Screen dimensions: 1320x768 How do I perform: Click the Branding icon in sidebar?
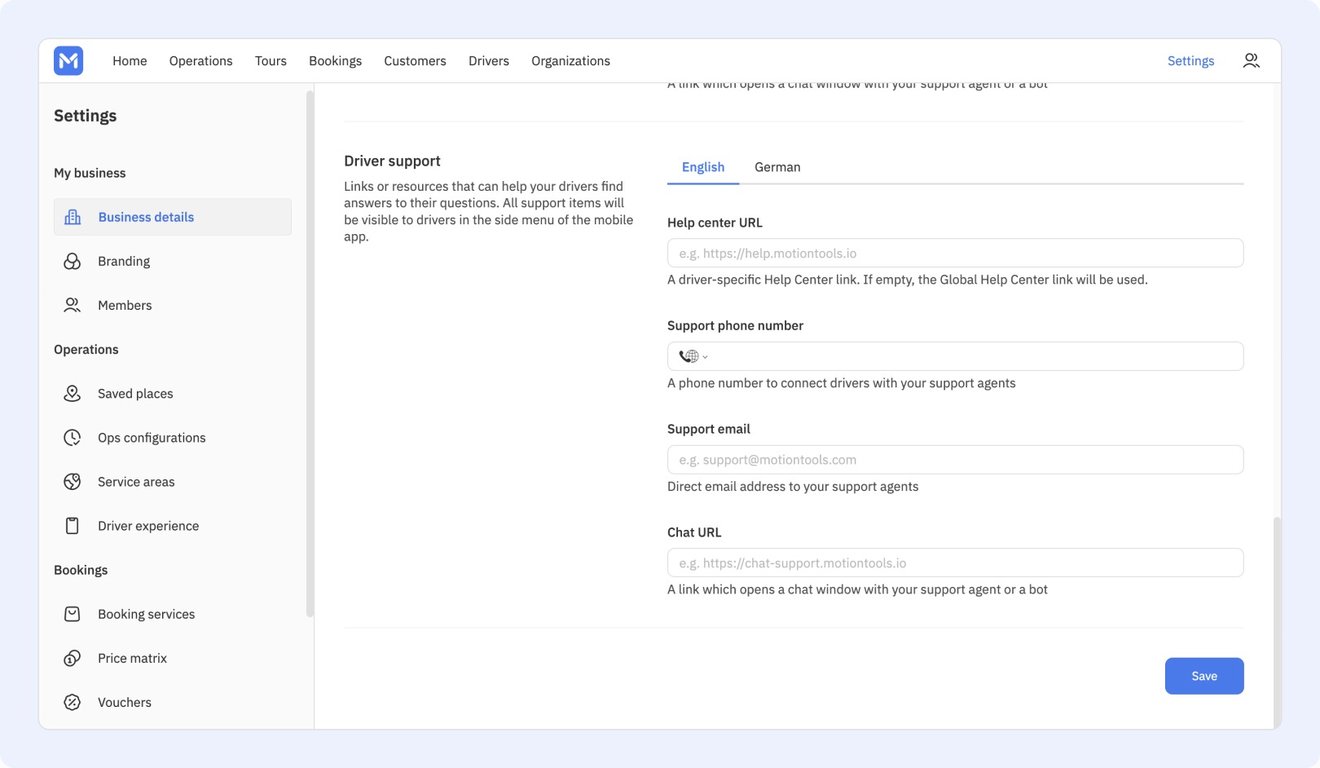point(72,261)
